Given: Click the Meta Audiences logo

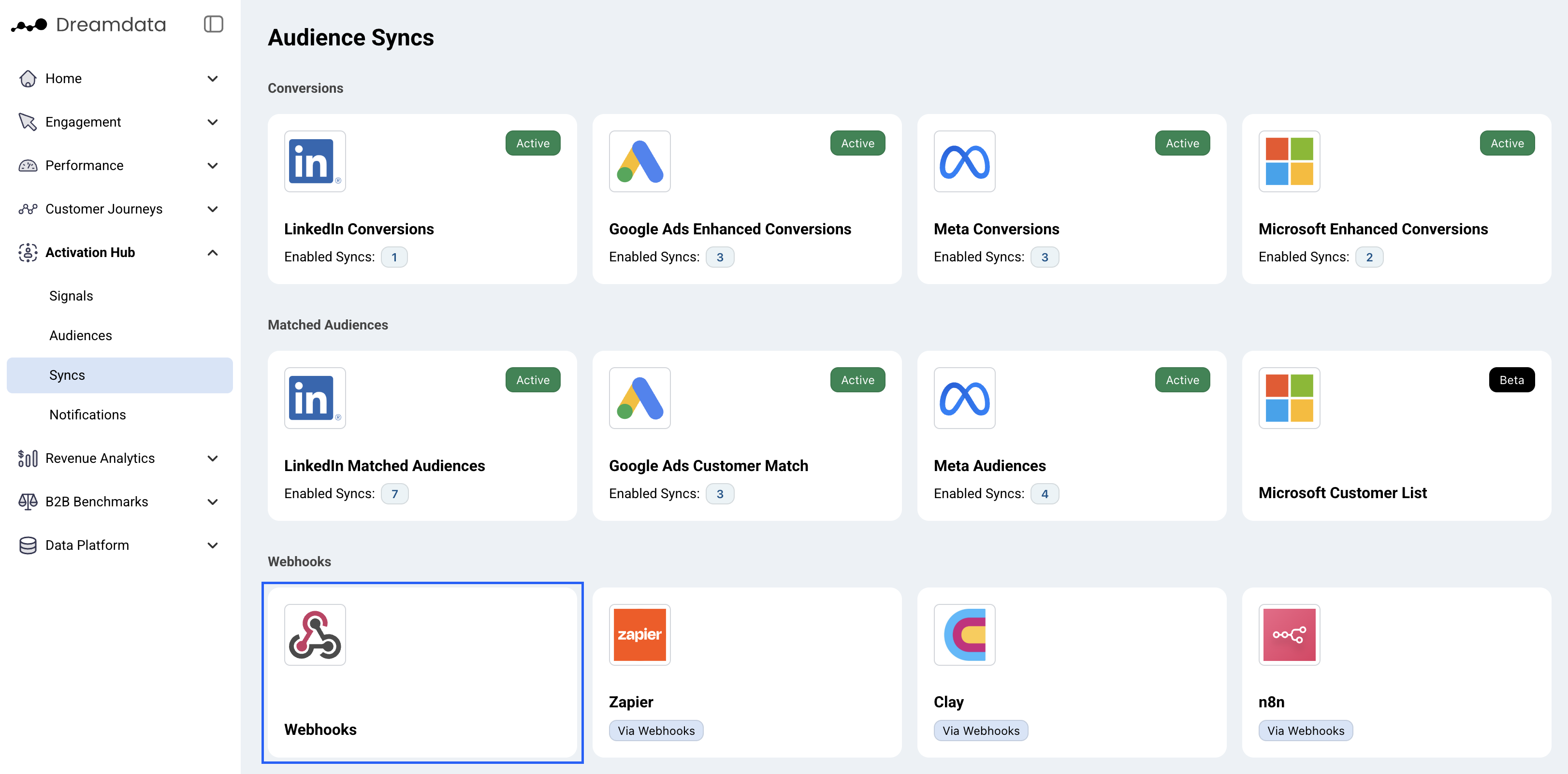Looking at the screenshot, I should click(x=965, y=398).
